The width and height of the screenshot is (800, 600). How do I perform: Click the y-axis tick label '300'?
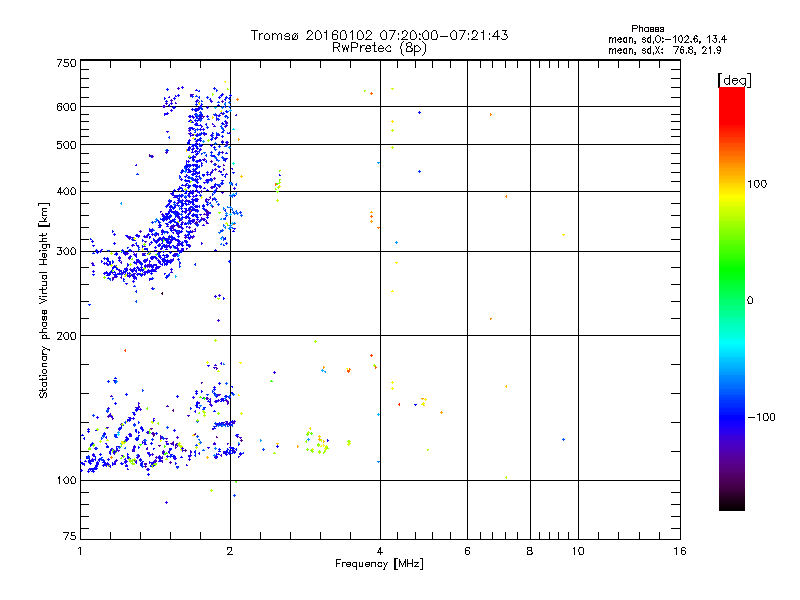pos(66,252)
